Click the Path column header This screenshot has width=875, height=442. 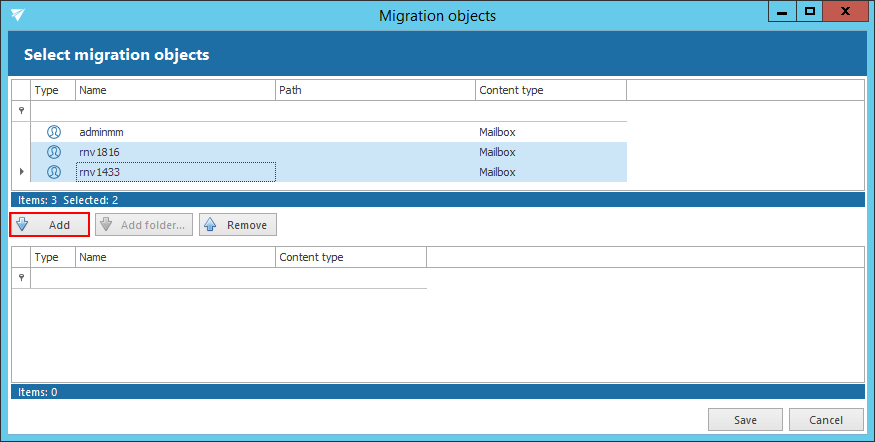tap(375, 90)
